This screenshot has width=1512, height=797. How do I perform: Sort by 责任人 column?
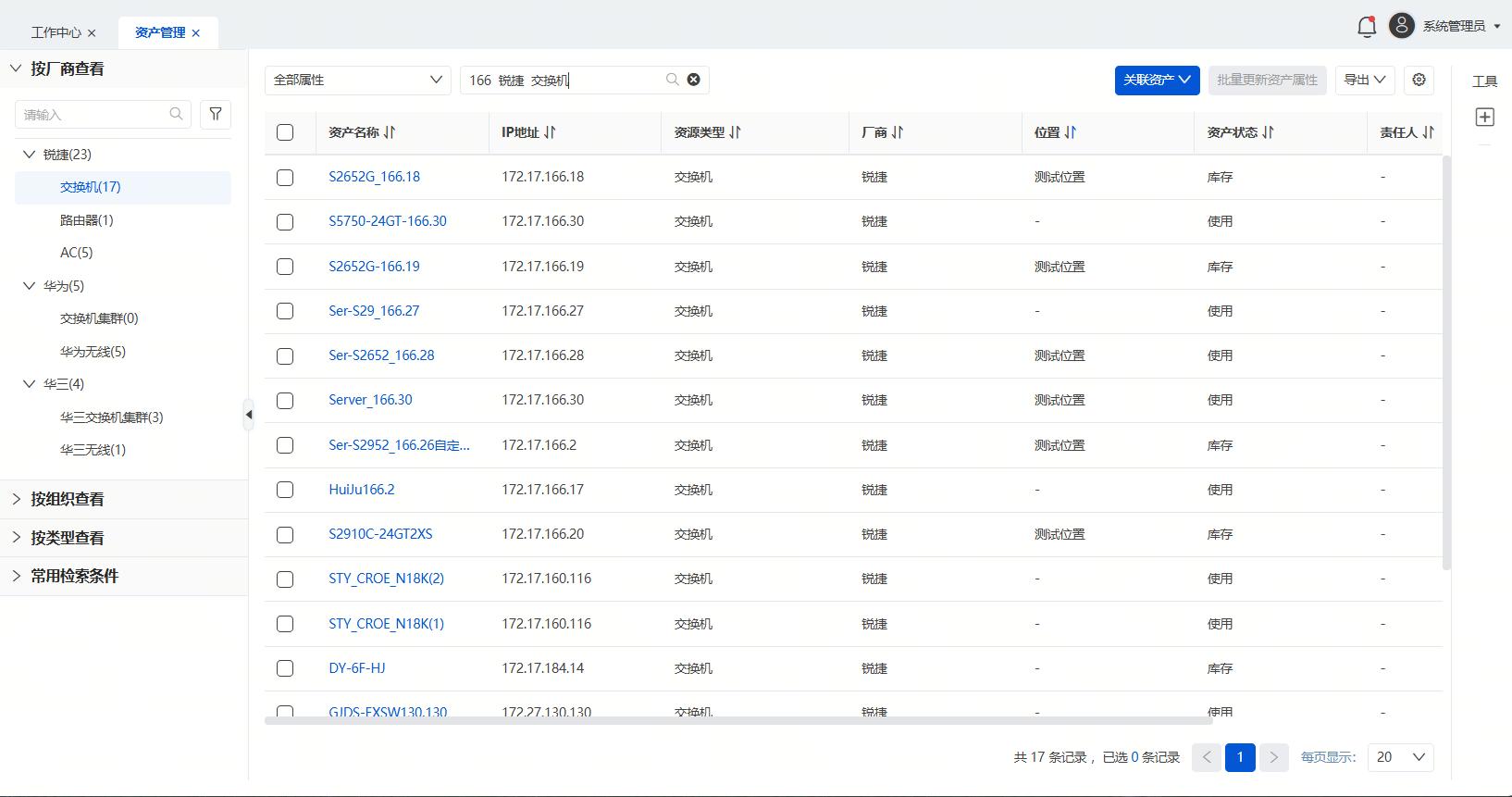(1428, 132)
